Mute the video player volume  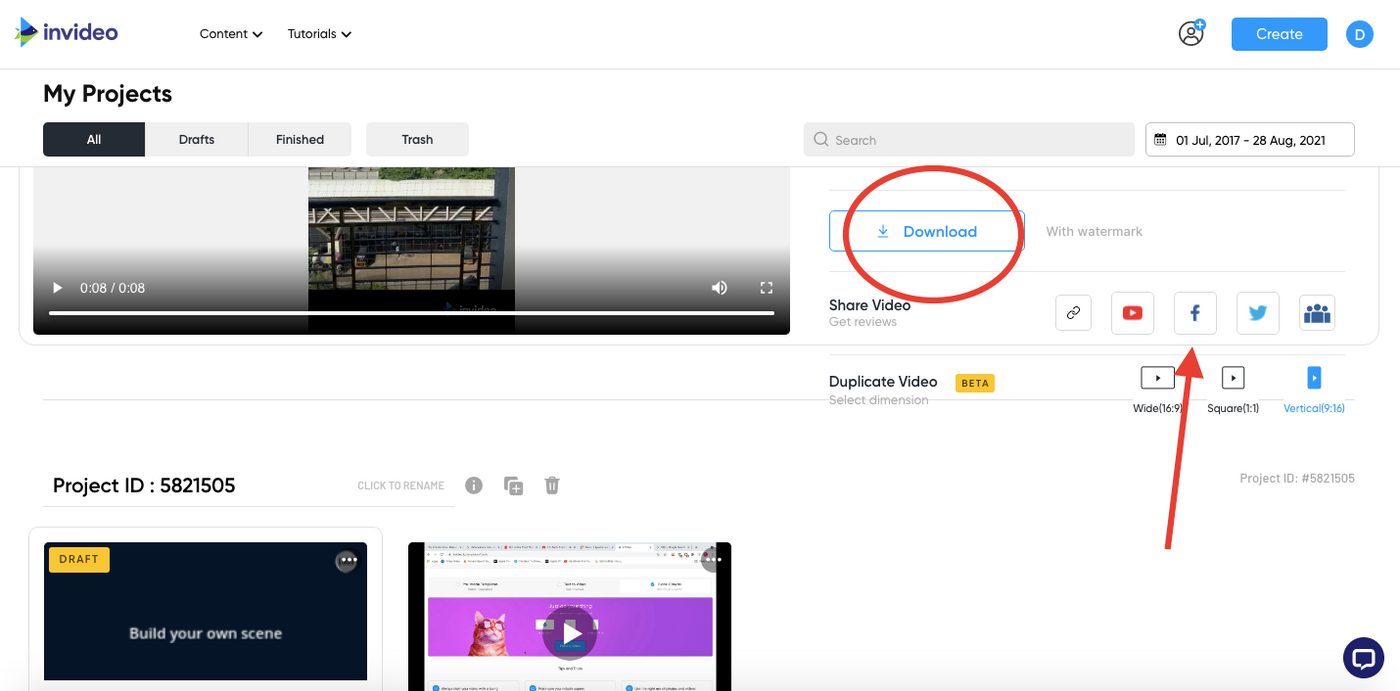[719, 288]
